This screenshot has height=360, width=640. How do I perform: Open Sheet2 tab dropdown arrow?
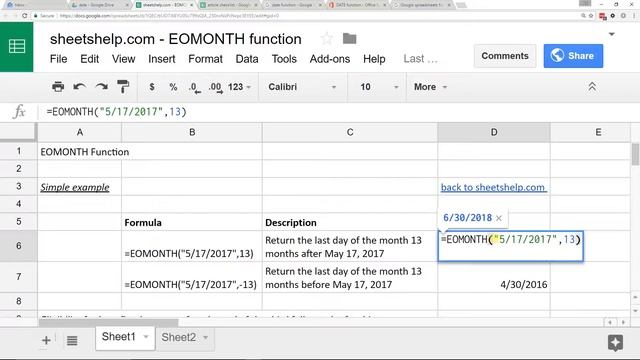(205, 338)
